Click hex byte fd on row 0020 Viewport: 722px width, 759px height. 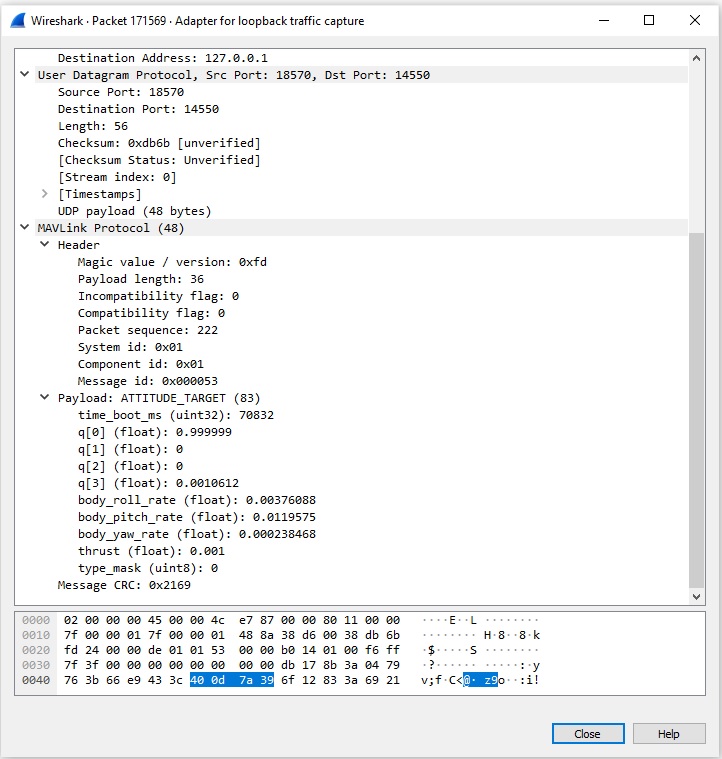click(x=71, y=650)
